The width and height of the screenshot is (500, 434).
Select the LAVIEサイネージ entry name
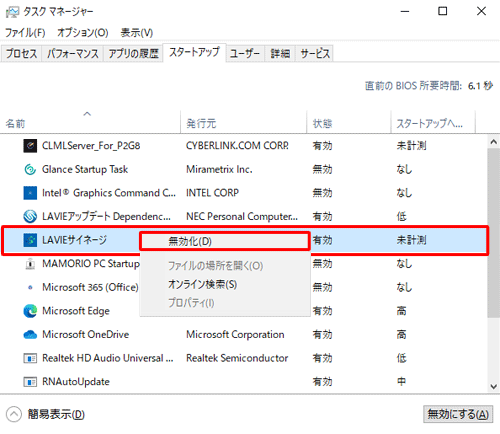74,240
